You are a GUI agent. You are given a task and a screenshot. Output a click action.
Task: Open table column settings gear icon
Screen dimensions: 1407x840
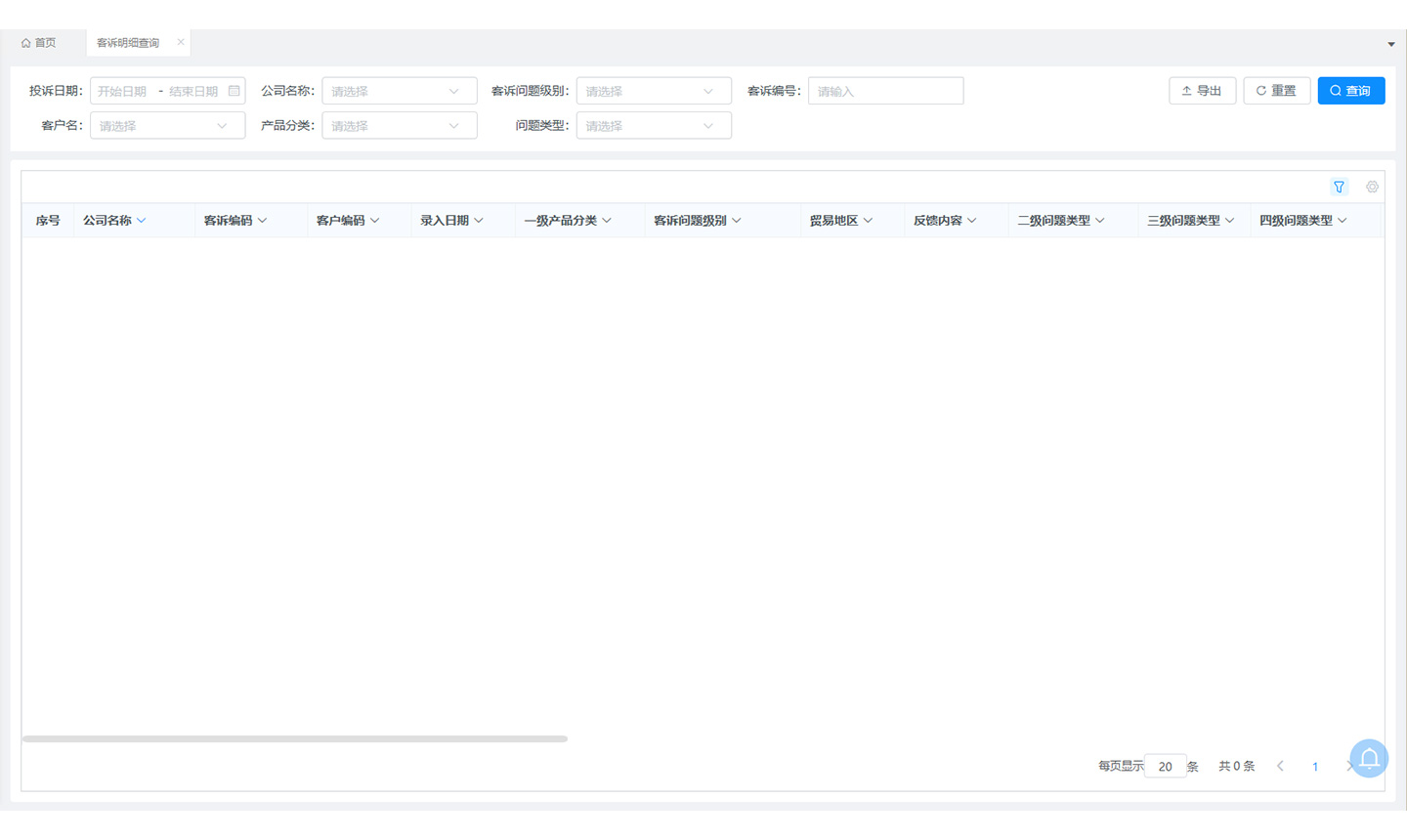tap(1372, 187)
